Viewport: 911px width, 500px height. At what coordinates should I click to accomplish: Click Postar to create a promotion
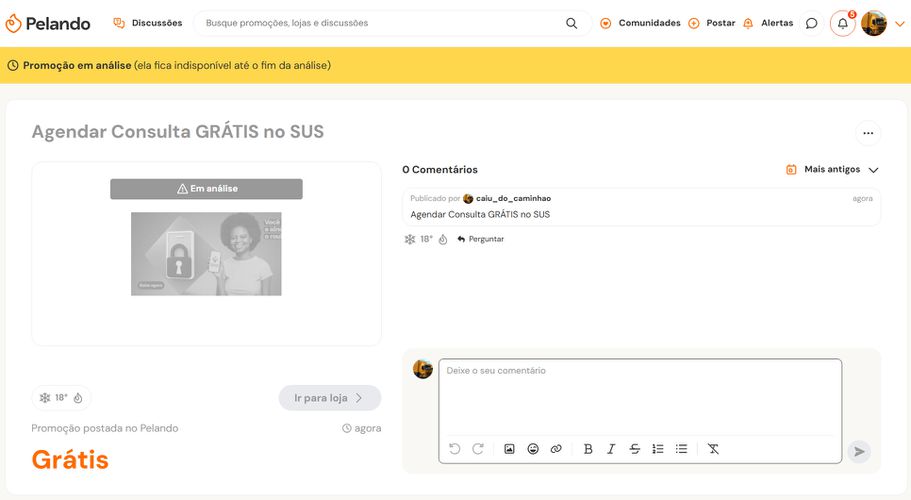[x=712, y=23]
